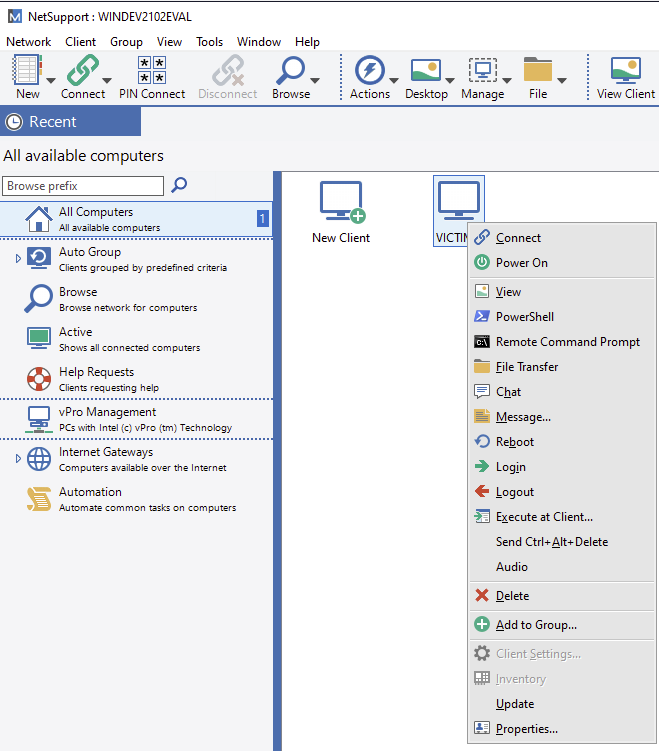Expand the Auto Group tree node

18,259
